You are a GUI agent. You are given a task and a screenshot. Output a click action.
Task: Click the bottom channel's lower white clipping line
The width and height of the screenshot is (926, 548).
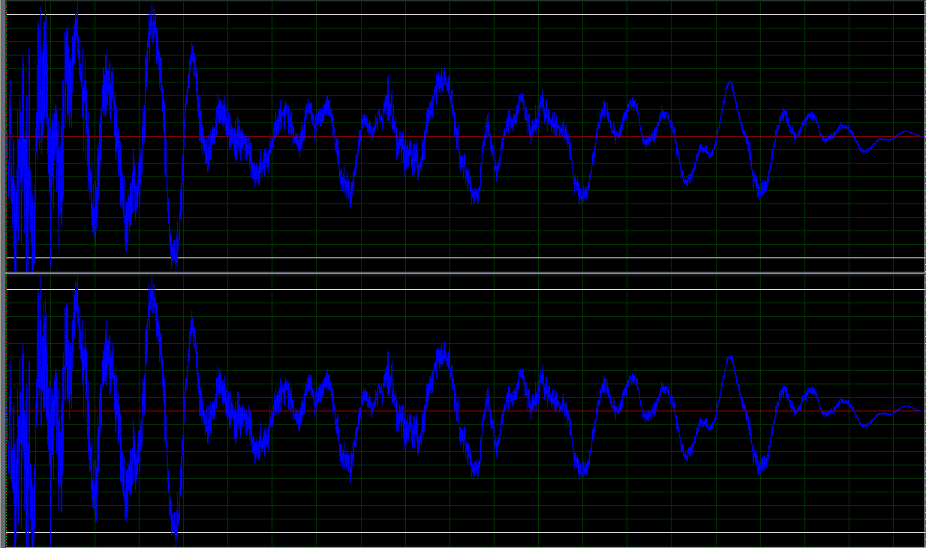pyautogui.click(x=465, y=533)
